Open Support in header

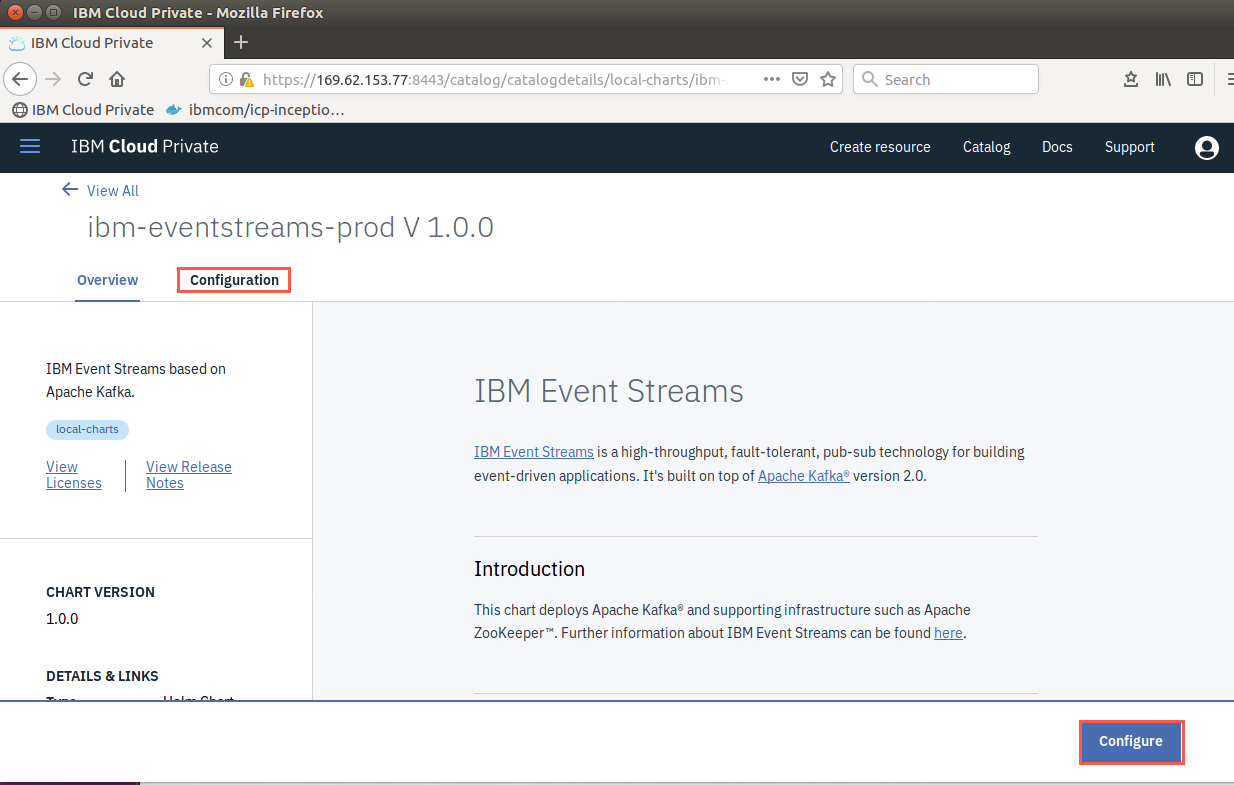click(1130, 147)
